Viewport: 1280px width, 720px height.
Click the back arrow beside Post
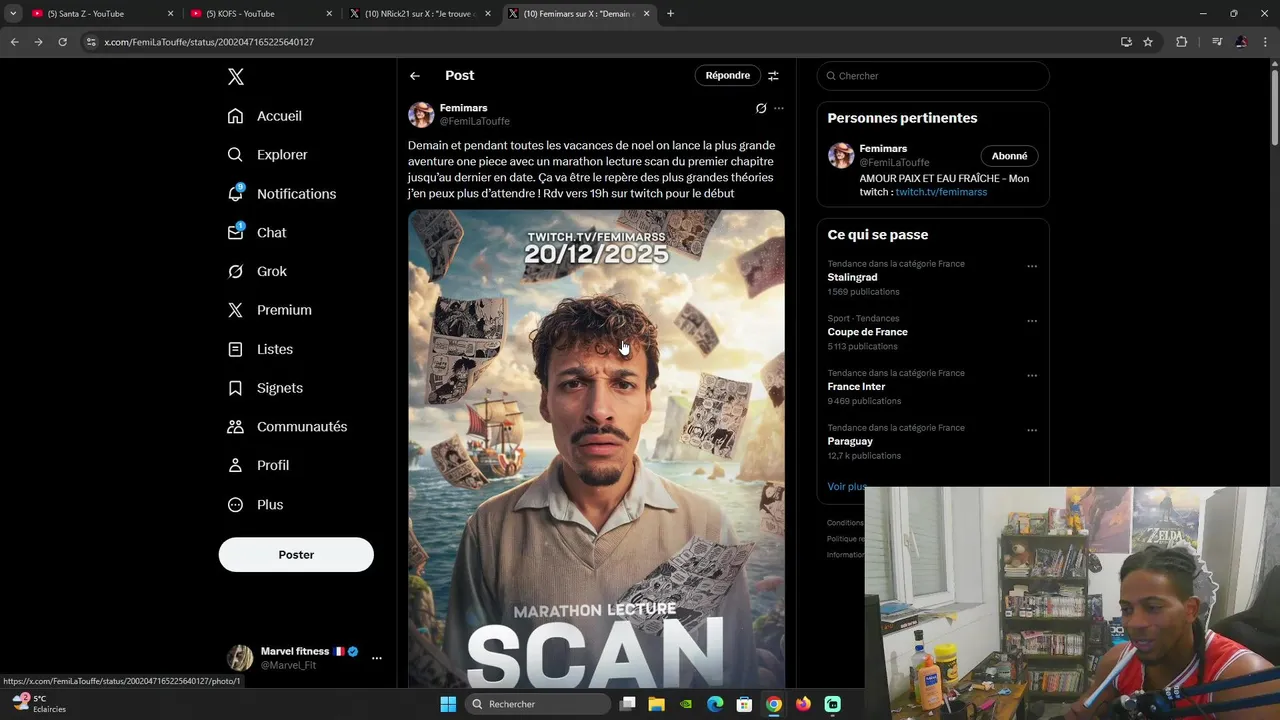point(415,76)
